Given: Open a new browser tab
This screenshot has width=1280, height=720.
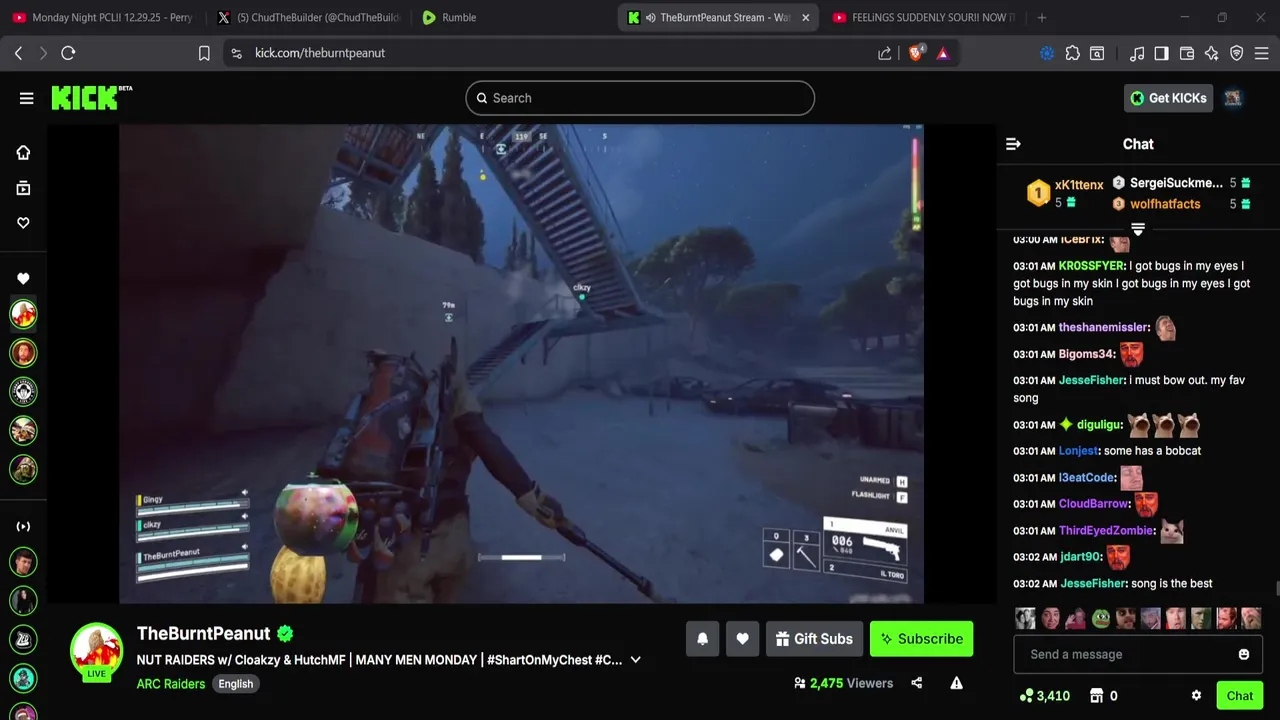Looking at the screenshot, I should pyautogui.click(x=1041, y=17).
